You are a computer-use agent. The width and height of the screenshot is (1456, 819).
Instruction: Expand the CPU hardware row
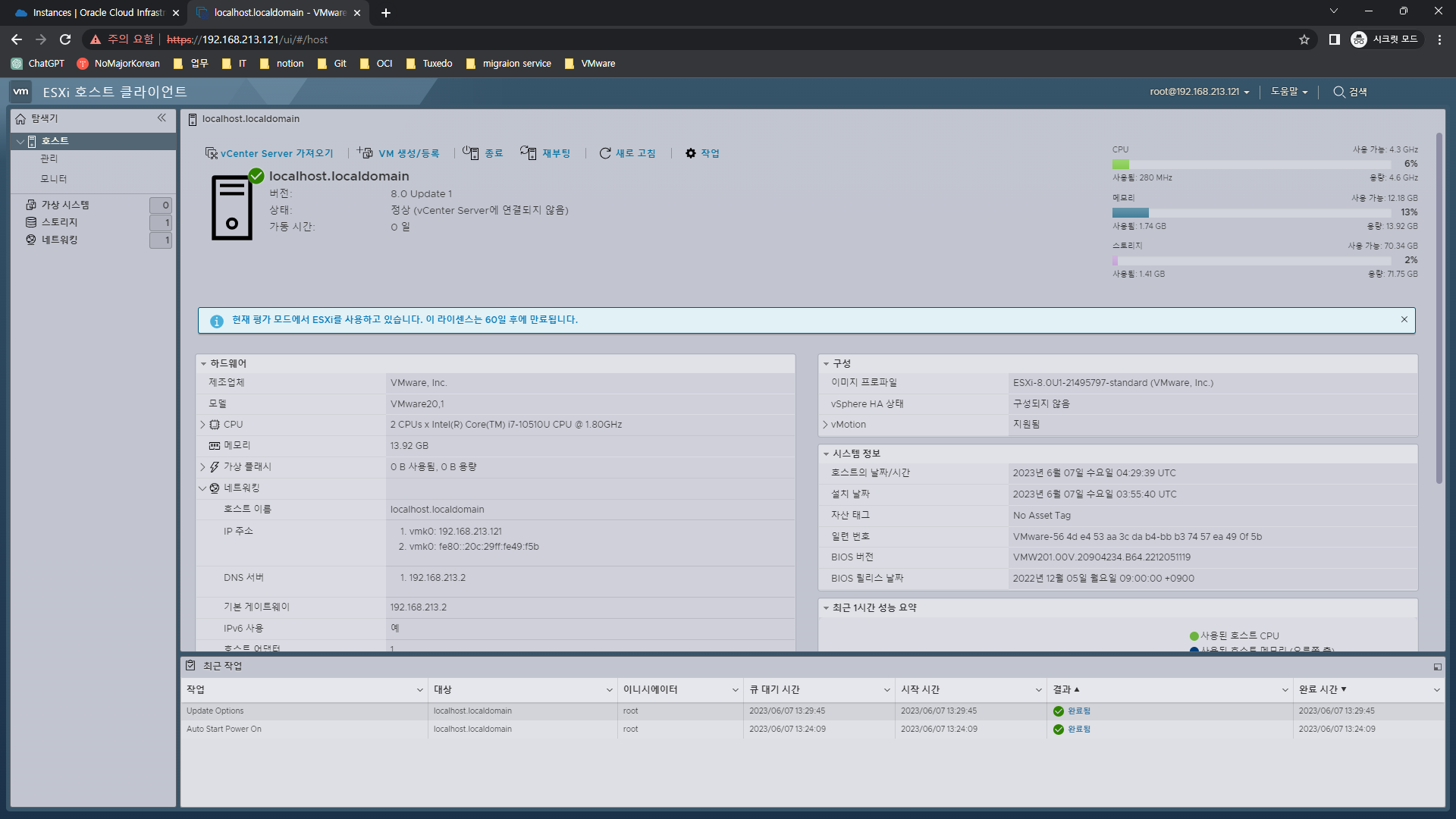202,425
